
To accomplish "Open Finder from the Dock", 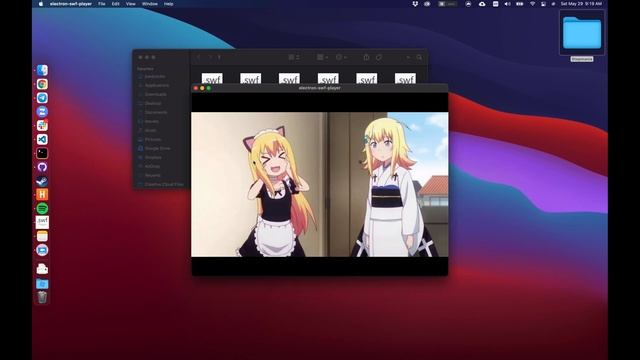I will coord(42,70).
